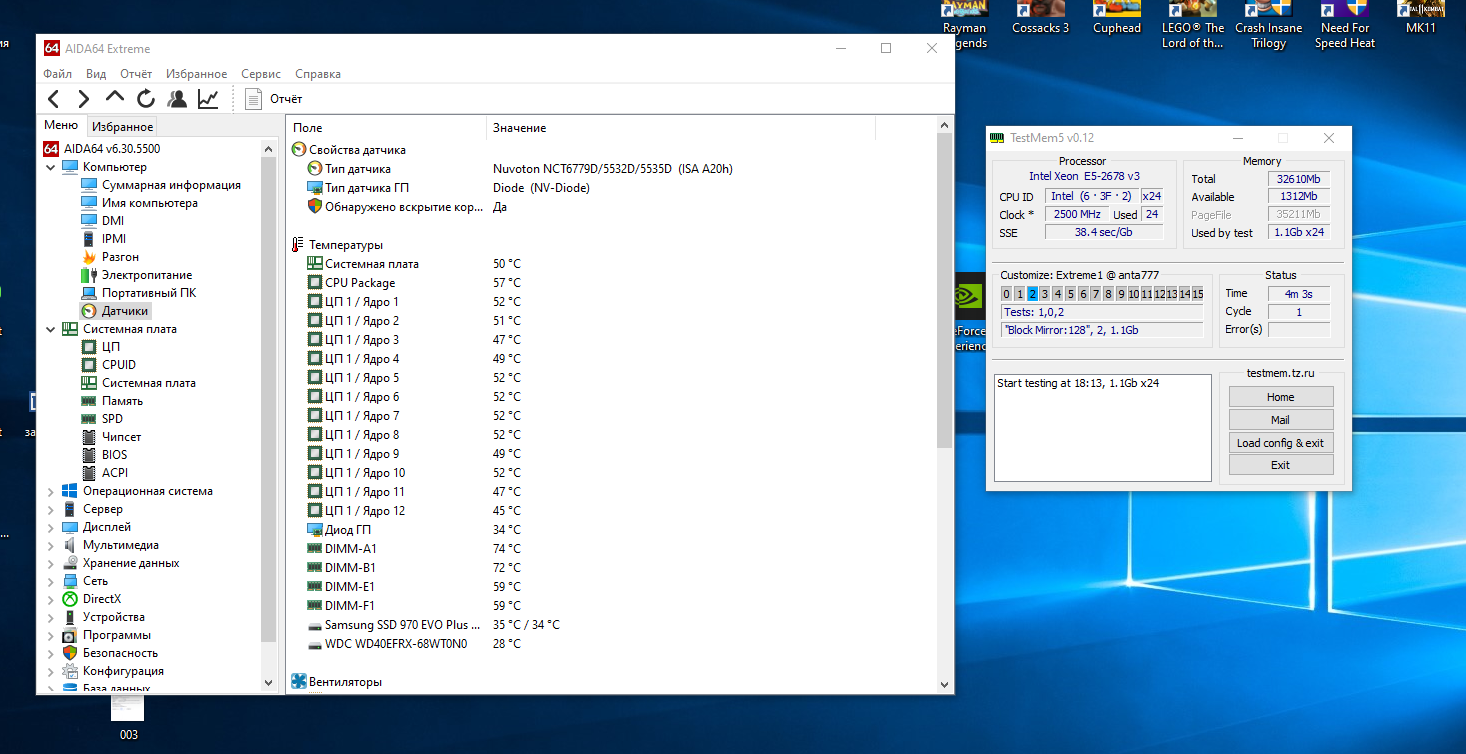Open Cuphead desktop shortcut
Viewport: 1466px width, 754px height.
coord(1117,20)
